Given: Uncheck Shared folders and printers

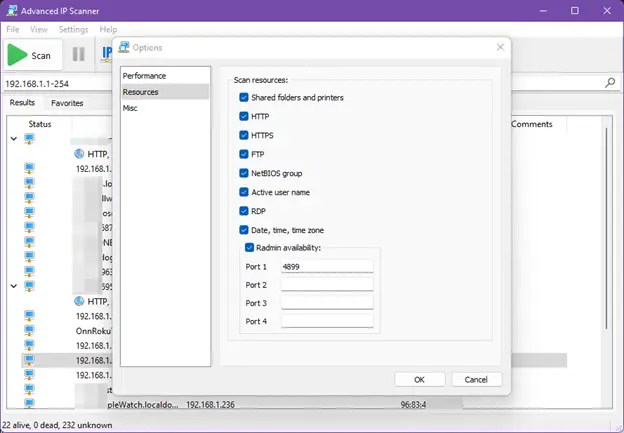Looking at the screenshot, I should click(x=244, y=98).
